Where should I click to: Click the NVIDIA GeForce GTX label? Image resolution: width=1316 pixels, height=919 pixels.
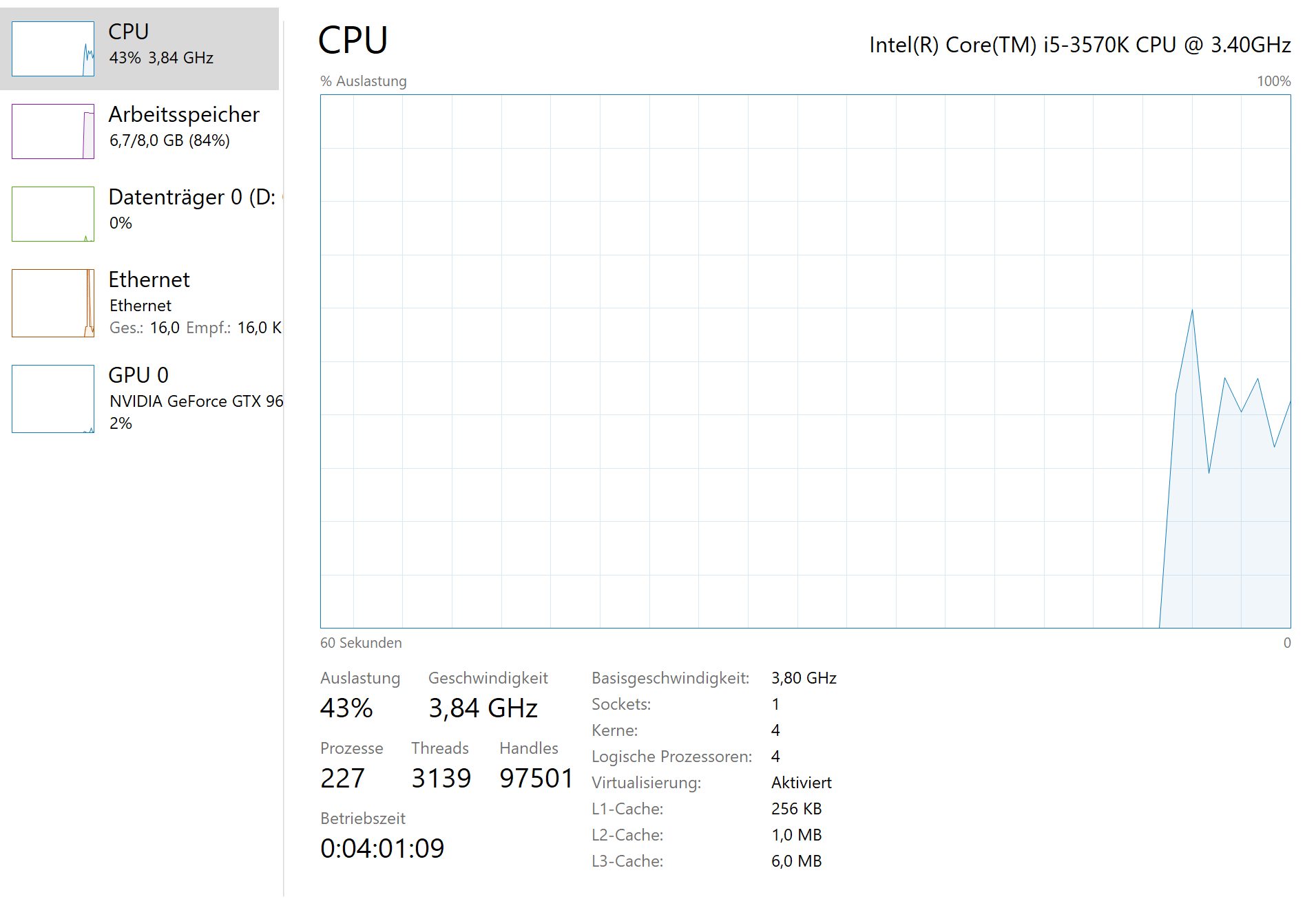pos(196,401)
